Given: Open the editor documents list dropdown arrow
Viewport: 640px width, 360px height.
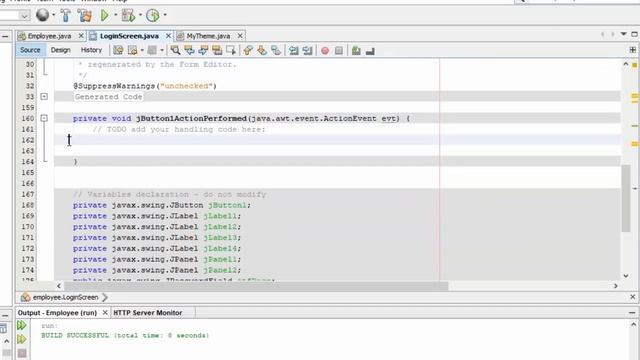Looking at the screenshot, I should 624,34.
